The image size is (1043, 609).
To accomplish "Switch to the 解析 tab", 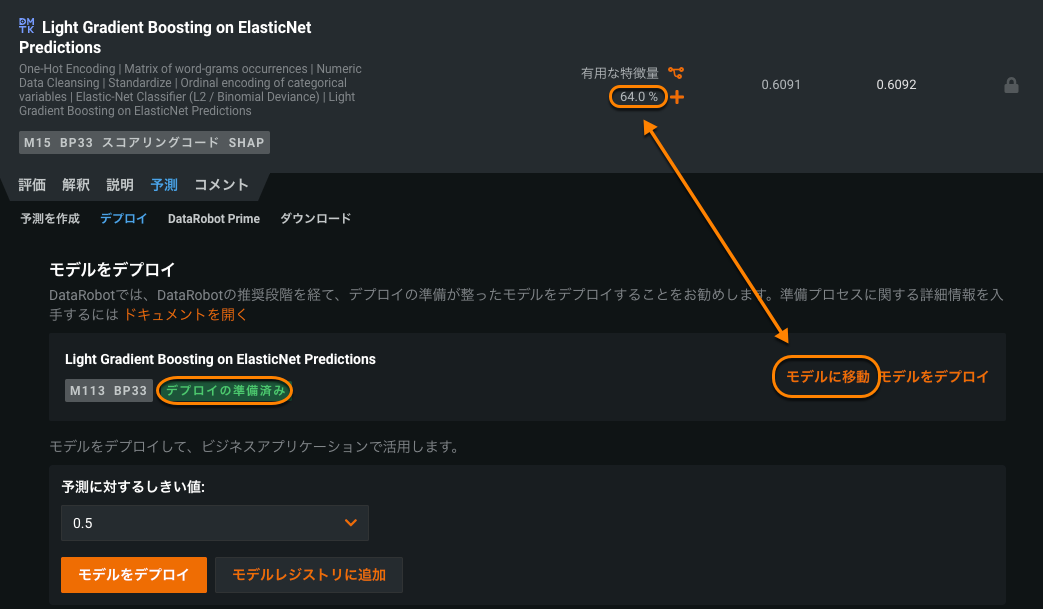I will (x=76, y=185).
